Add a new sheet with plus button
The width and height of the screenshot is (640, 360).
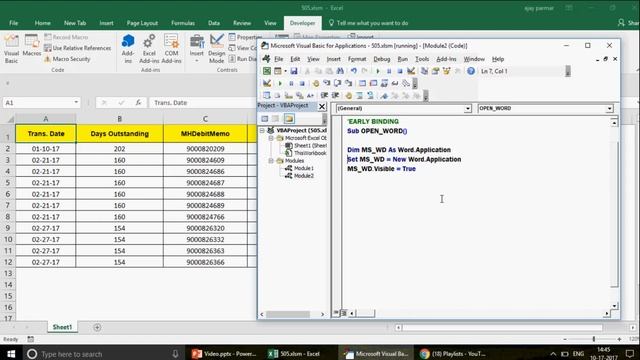[x=97, y=327]
